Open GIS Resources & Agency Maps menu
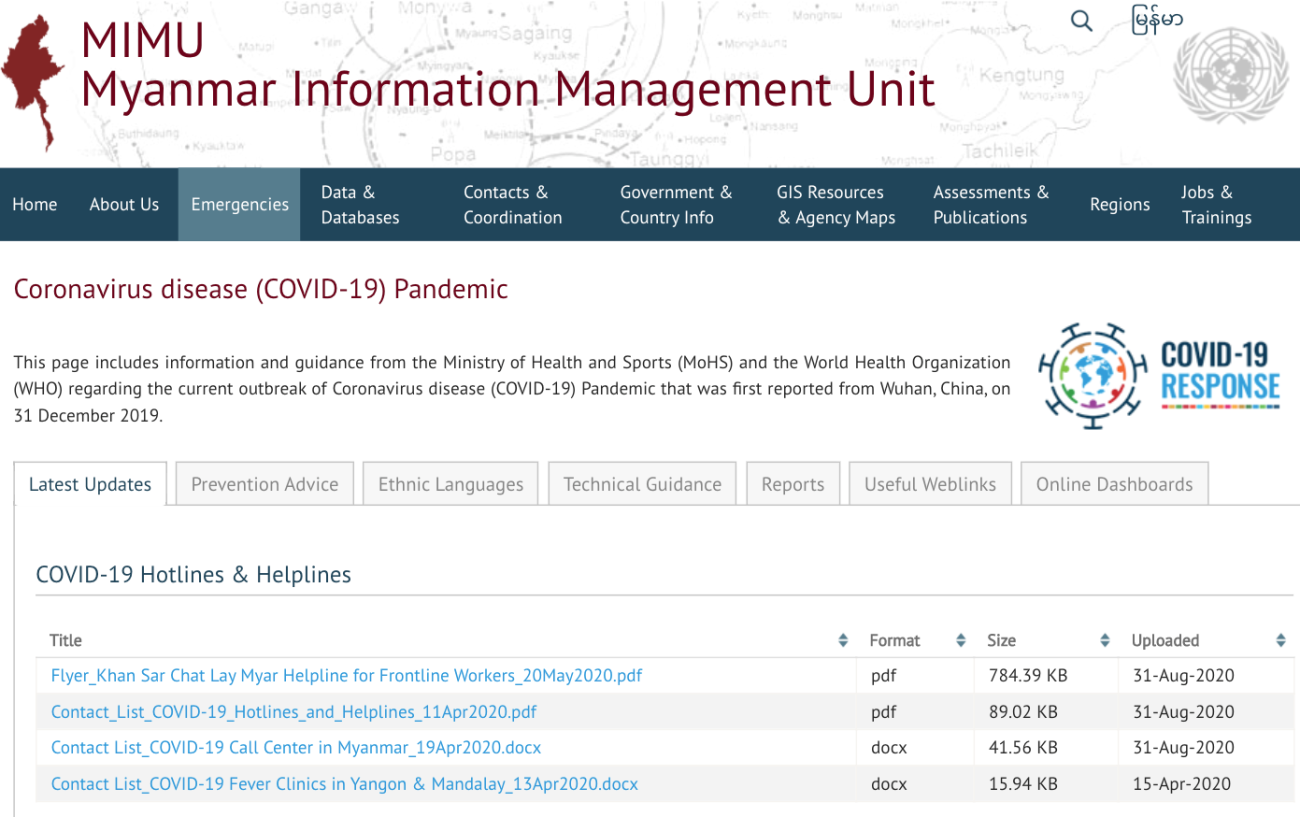1300x817 pixels. [x=836, y=204]
